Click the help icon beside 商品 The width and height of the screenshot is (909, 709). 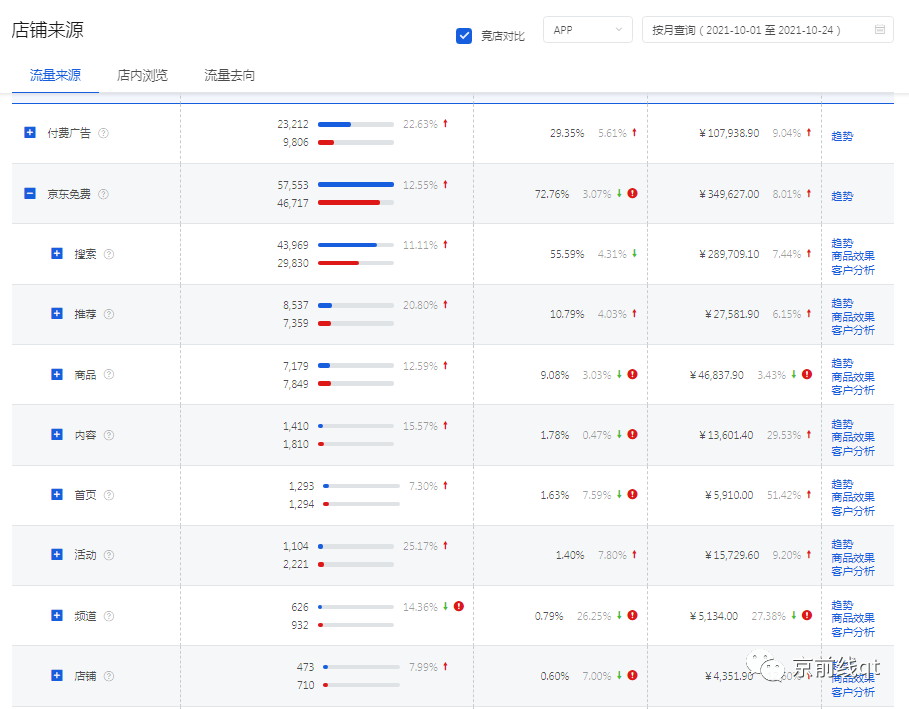click(108, 374)
